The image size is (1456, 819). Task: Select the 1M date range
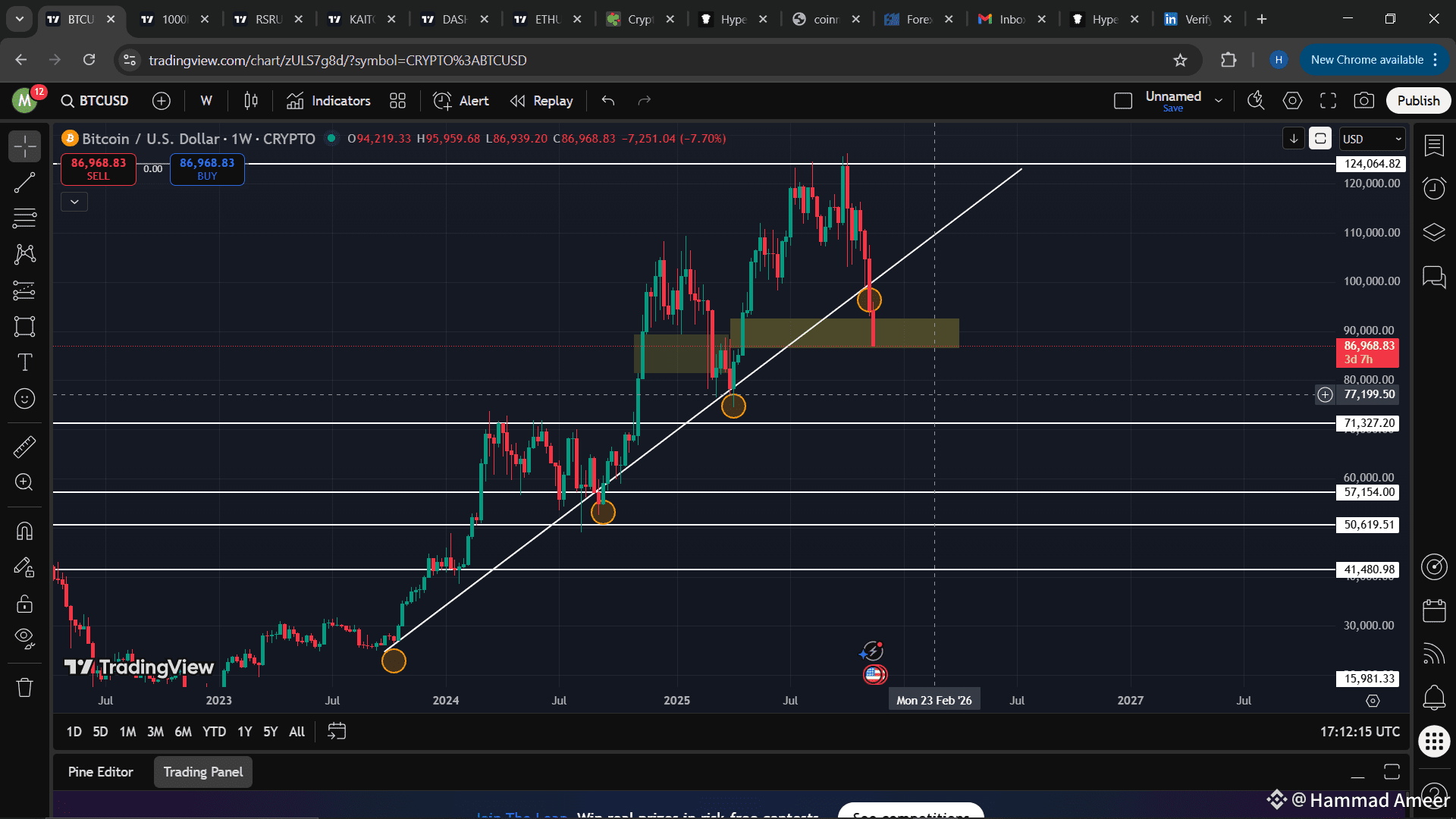[x=127, y=732]
